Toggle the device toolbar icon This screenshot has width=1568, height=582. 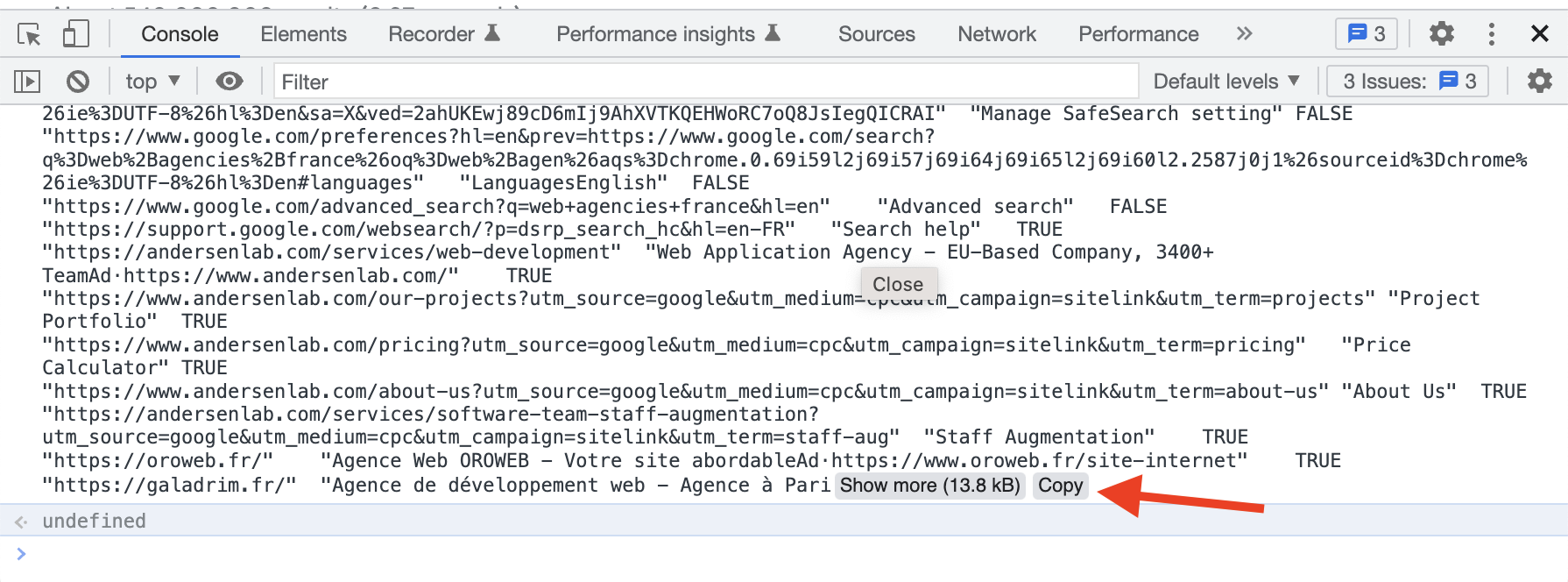click(75, 34)
